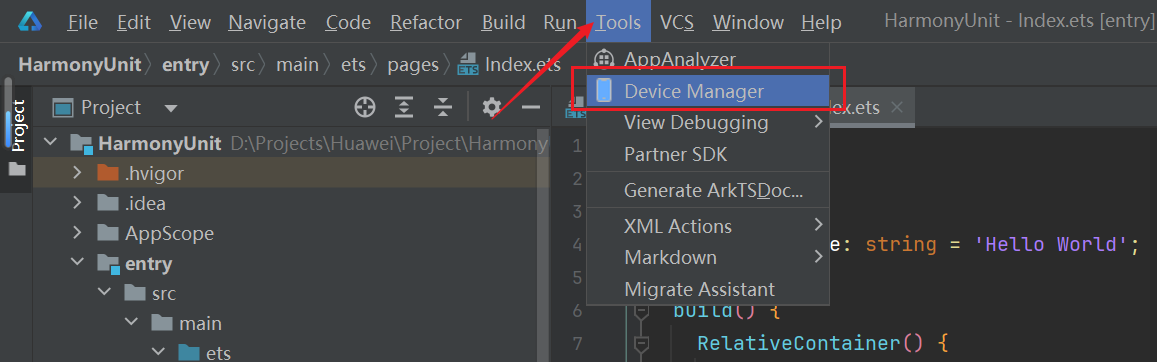Click fold marker beside build() line
Image resolution: width=1157 pixels, height=362 pixels.
point(640,313)
